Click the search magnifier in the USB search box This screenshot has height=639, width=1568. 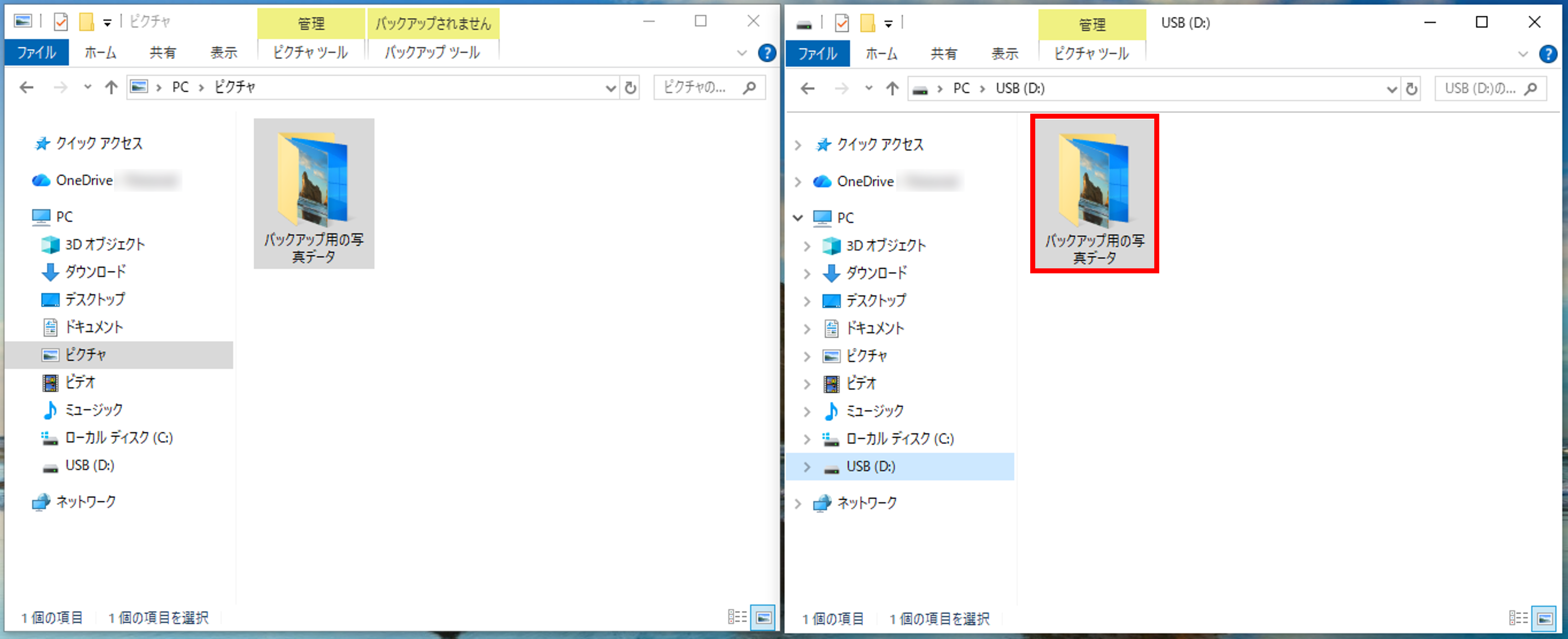(1530, 89)
